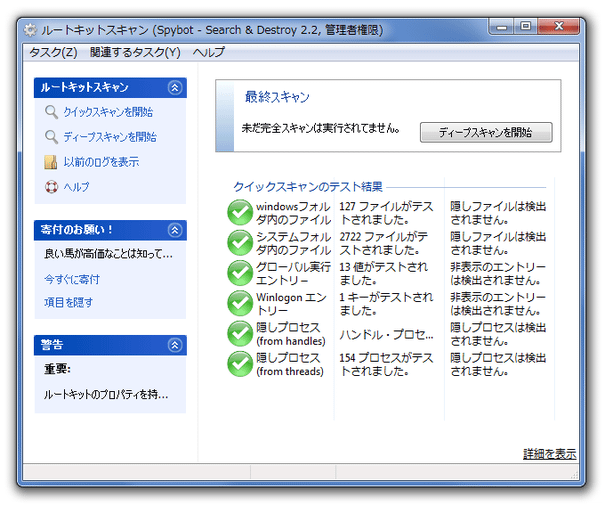Click text 良い馬が高価なことは知って…
Screen dimensions: 605x506
[108, 254]
